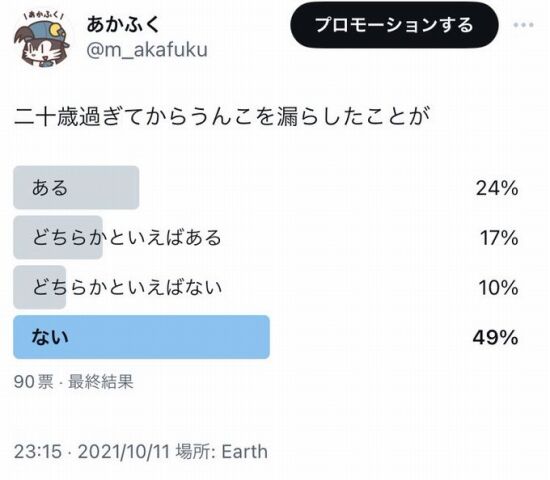Open the three-dot more options menu
This screenshot has width=550, height=480.
pyautogui.click(x=523, y=25)
